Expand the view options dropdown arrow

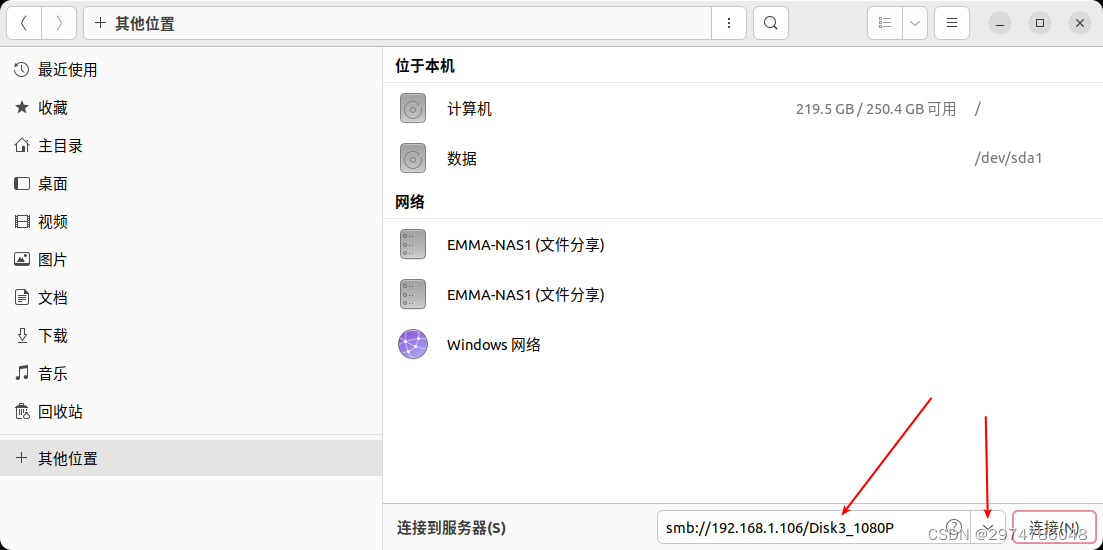[914, 23]
